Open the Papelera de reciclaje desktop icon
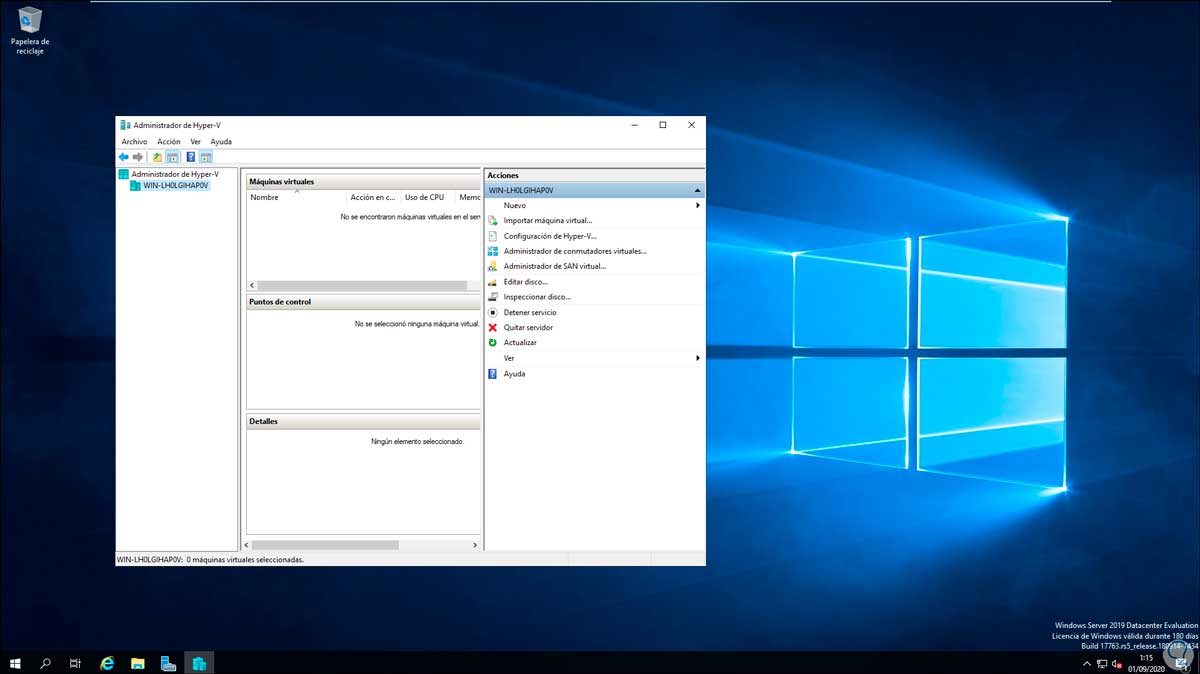1200x674 pixels. click(x=30, y=30)
